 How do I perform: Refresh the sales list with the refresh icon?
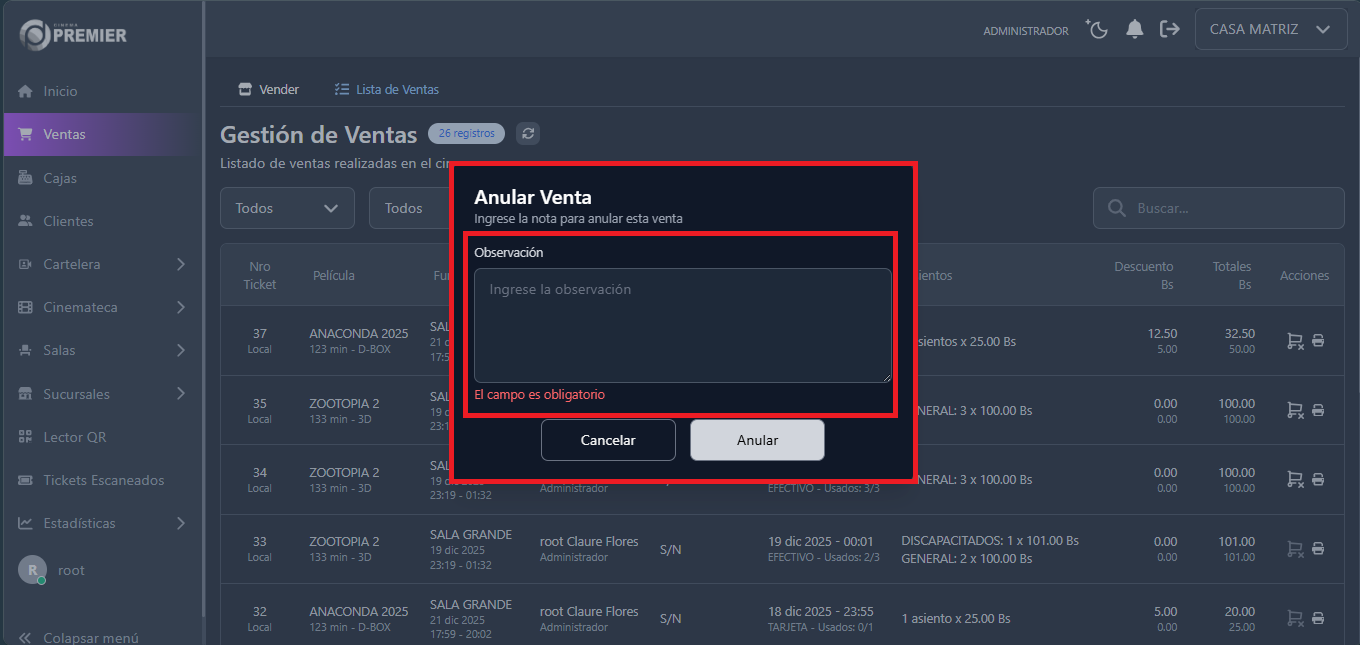click(x=527, y=133)
